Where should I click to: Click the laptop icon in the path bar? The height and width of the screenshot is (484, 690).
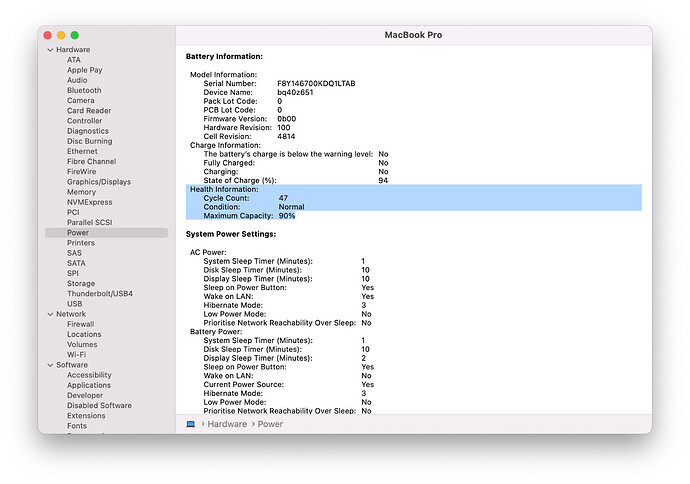click(191, 424)
